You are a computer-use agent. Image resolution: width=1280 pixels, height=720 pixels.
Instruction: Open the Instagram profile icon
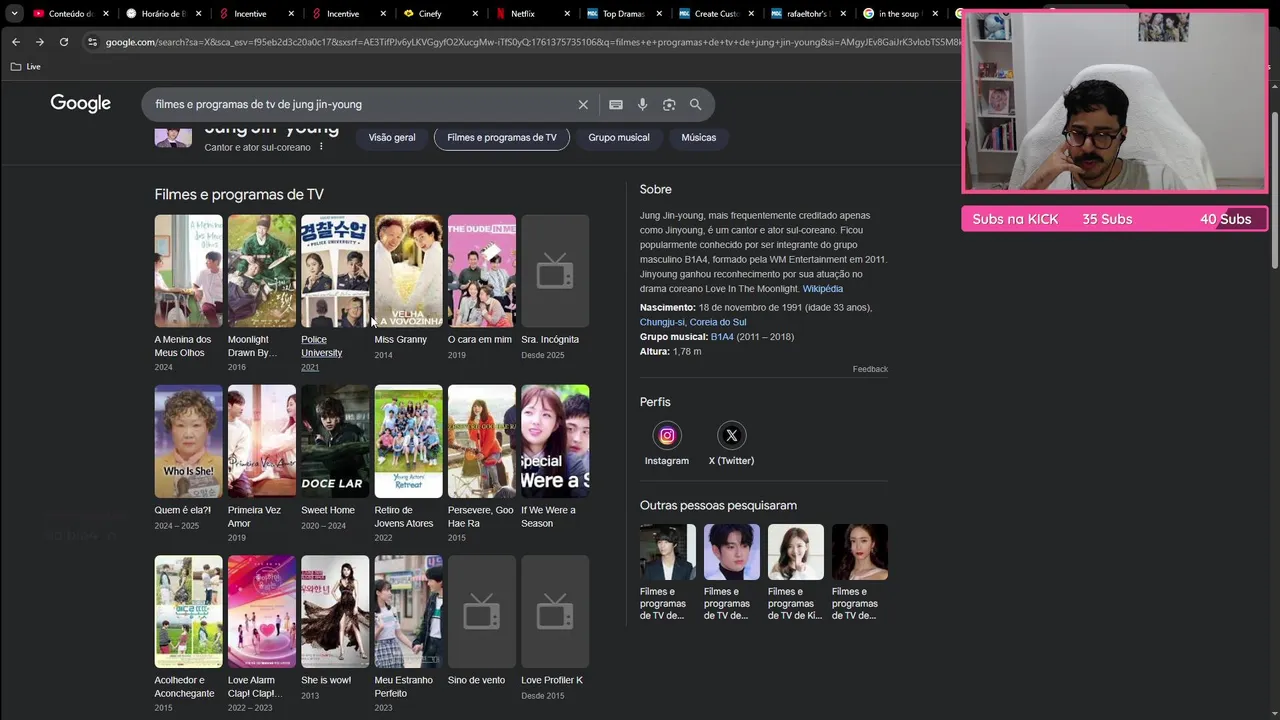[667, 435]
